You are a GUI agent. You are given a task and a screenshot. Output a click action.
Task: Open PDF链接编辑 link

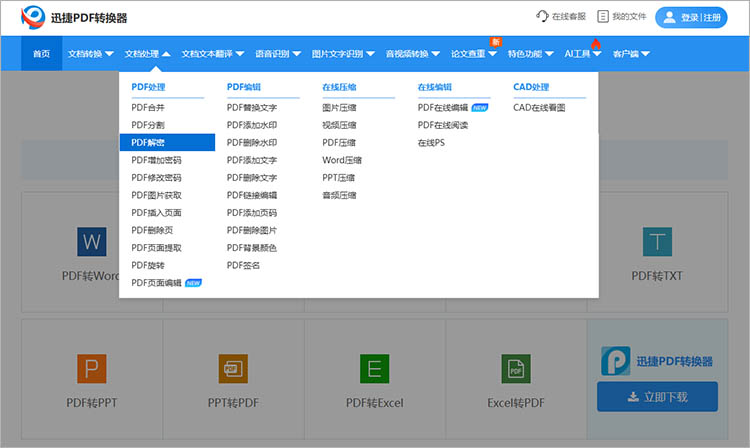tap(252, 195)
